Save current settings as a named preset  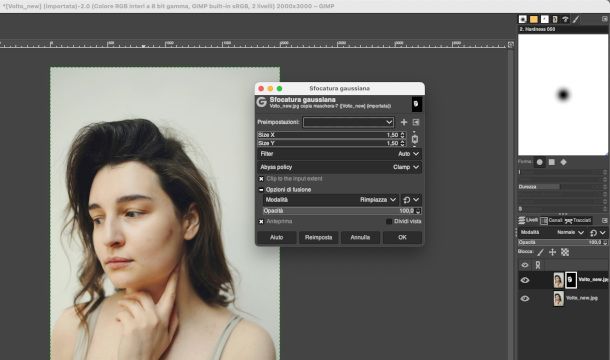pyautogui.click(x=404, y=122)
